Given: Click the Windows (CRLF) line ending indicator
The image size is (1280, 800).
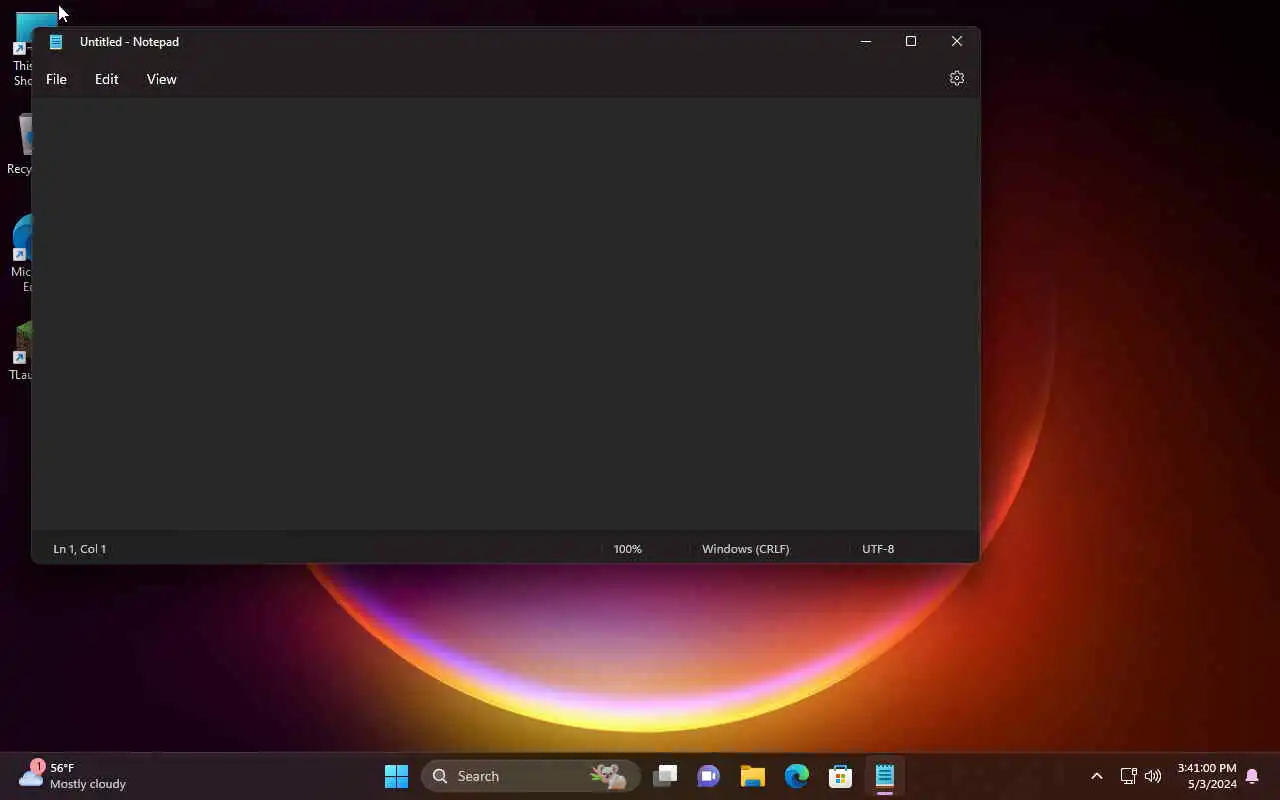Looking at the screenshot, I should pos(745,549).
